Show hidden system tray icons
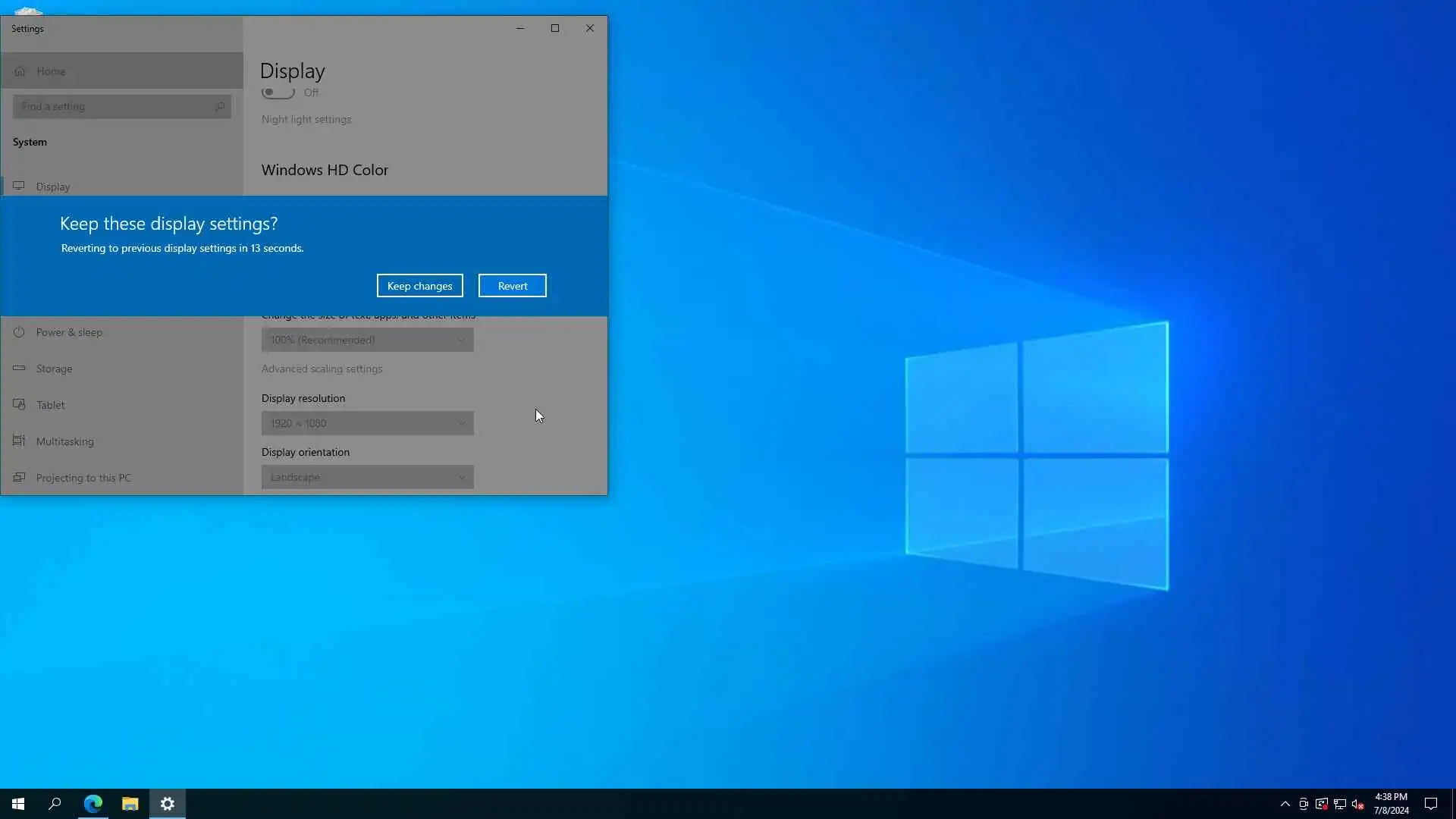Screen dimensions: 1456x819 tap(1285, 804)
